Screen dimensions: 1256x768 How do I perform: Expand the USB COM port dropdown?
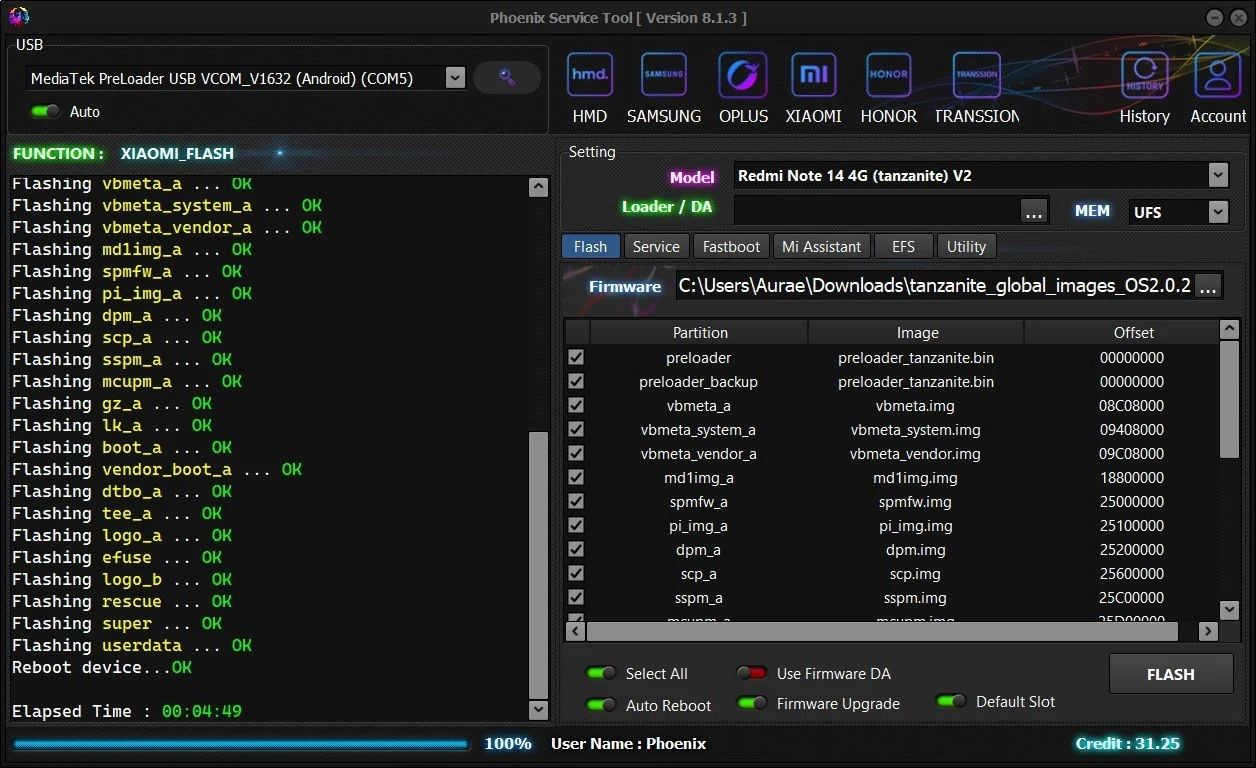tap(455, 78)
